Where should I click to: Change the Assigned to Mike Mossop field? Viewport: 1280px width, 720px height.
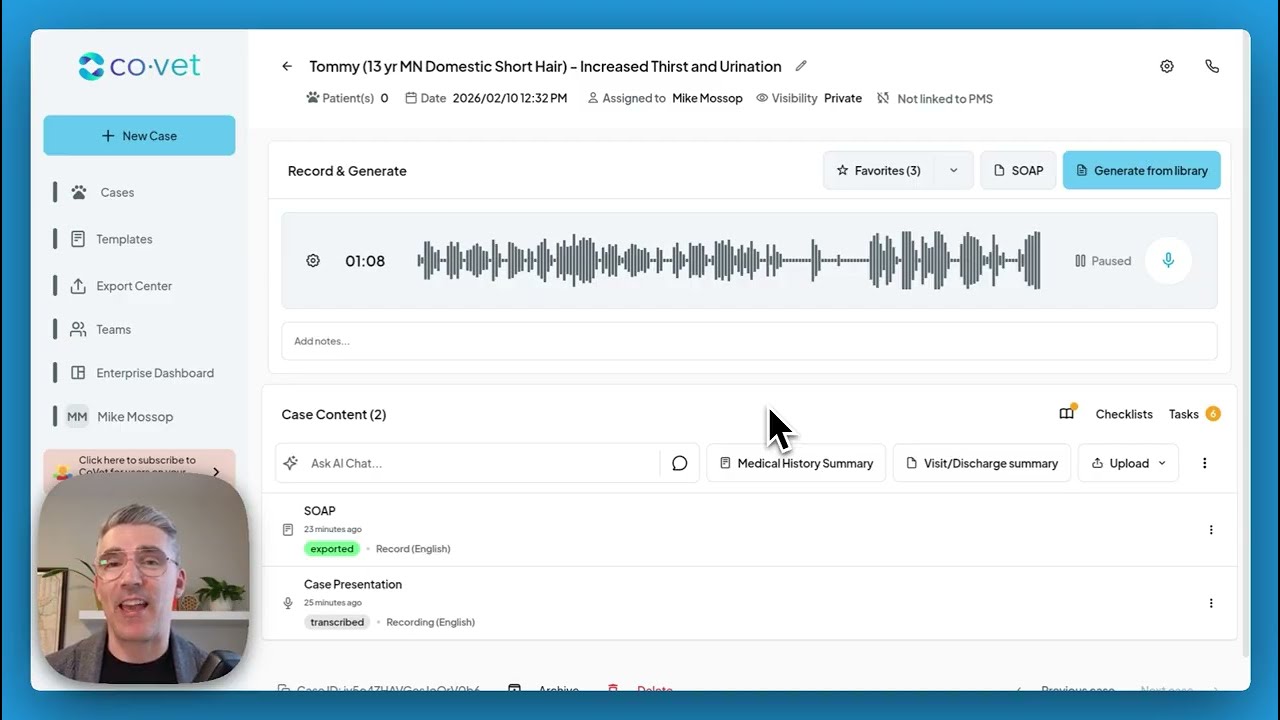coord(665,98)
